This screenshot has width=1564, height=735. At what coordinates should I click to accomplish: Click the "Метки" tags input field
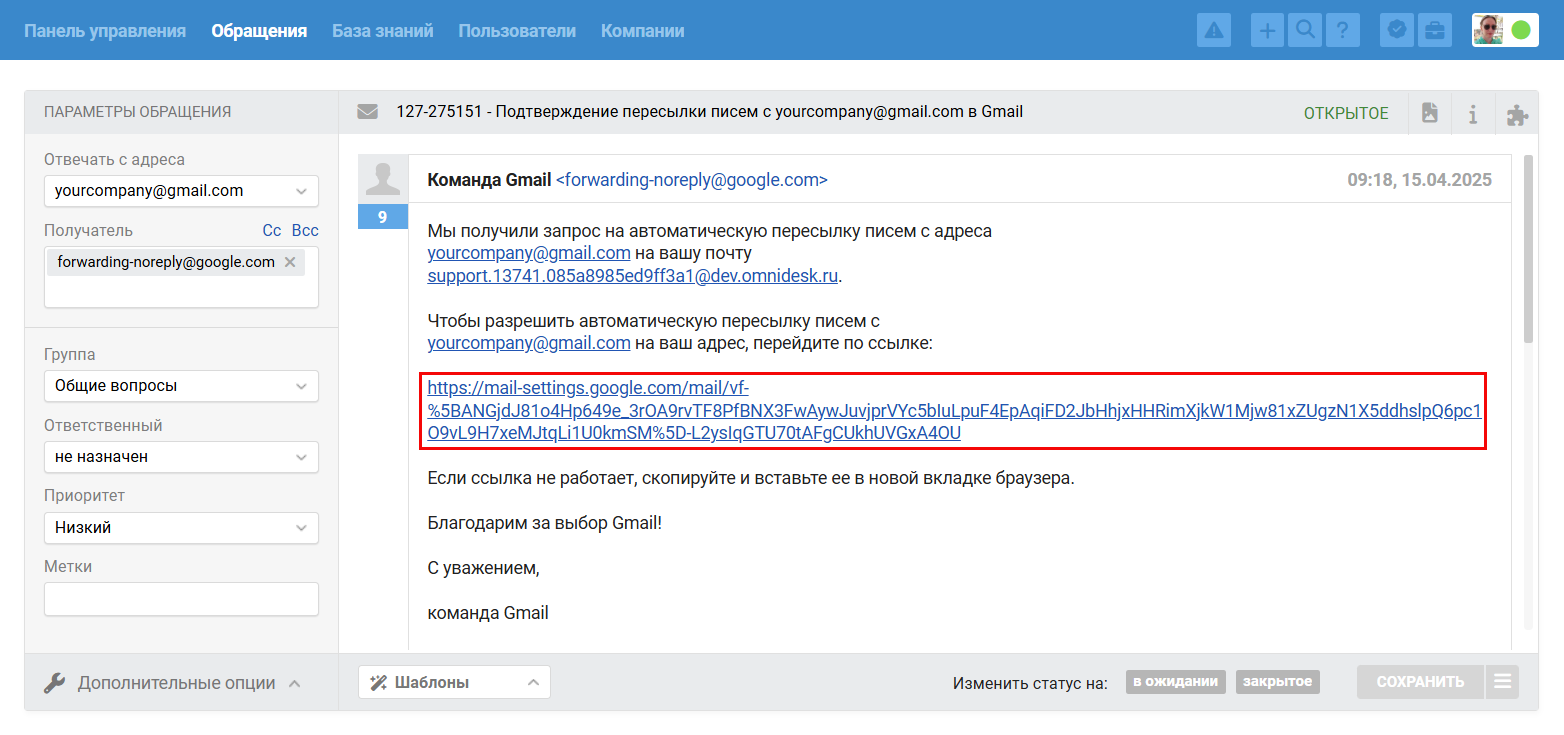click(x=181, y=599)
